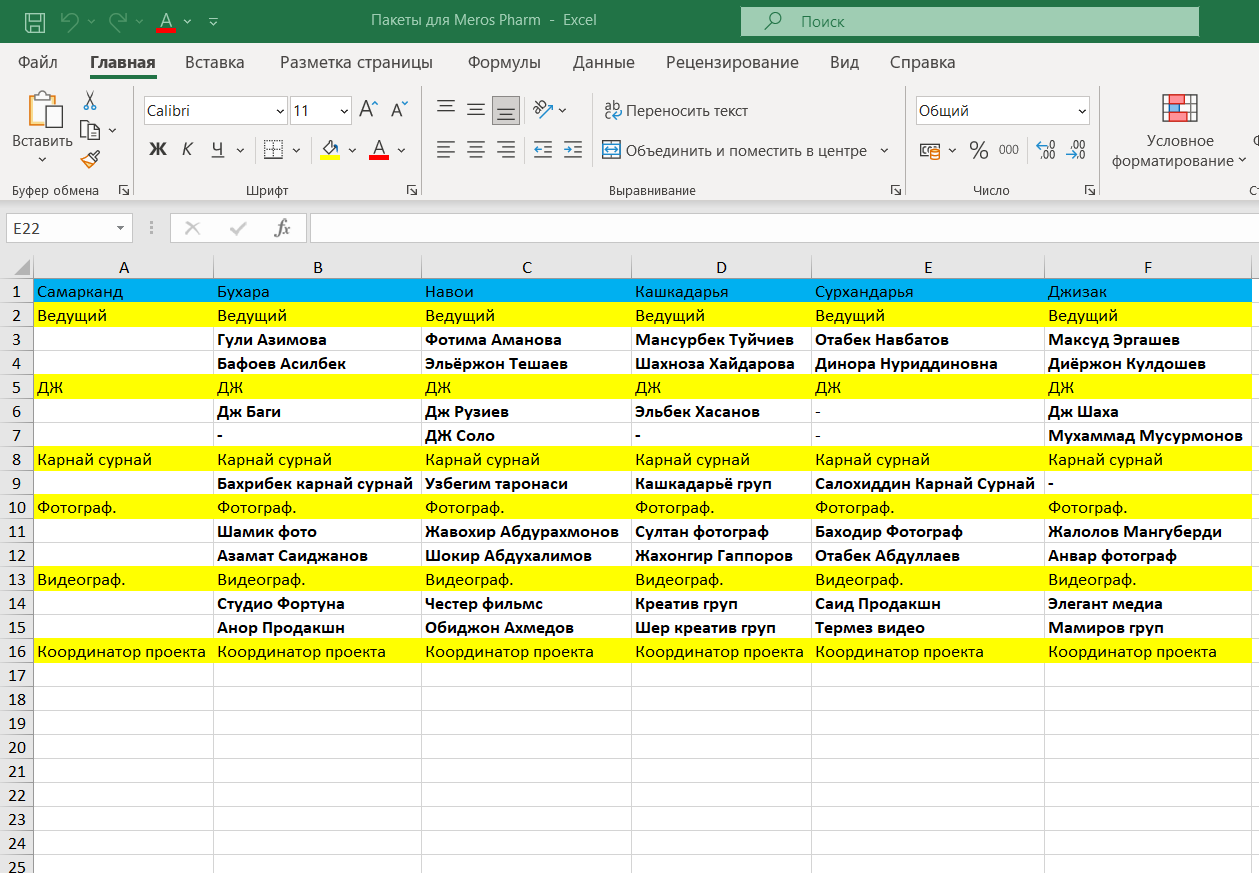Click the Increase Font Size icon
The width and height of the screenshot is (1259, 873).
[x=368, y=110]
